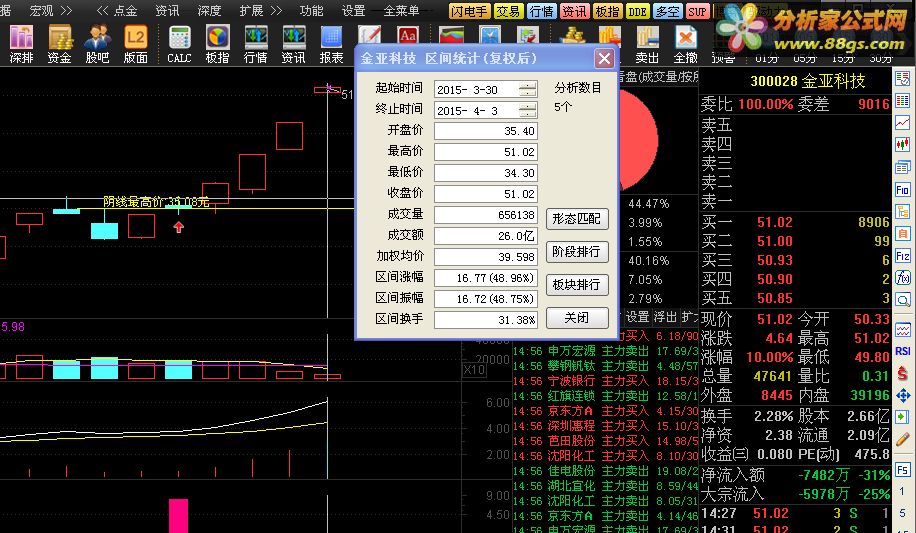This screenshot has width=916, height=533.
Task: Click the 形态匹配 button in the dialog
Action: coord(577,219)
